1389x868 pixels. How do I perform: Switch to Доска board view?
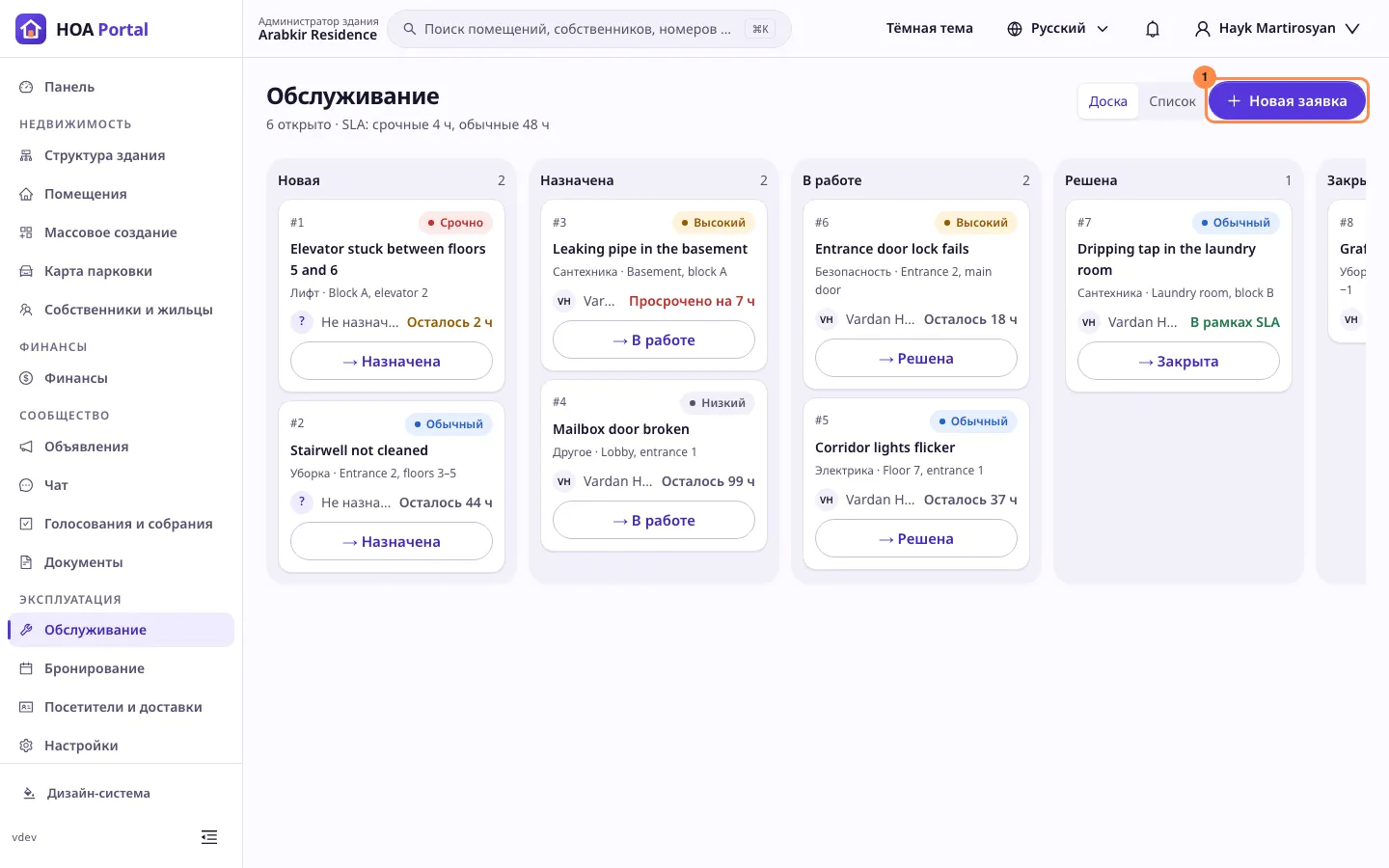tap(1107, 101)
